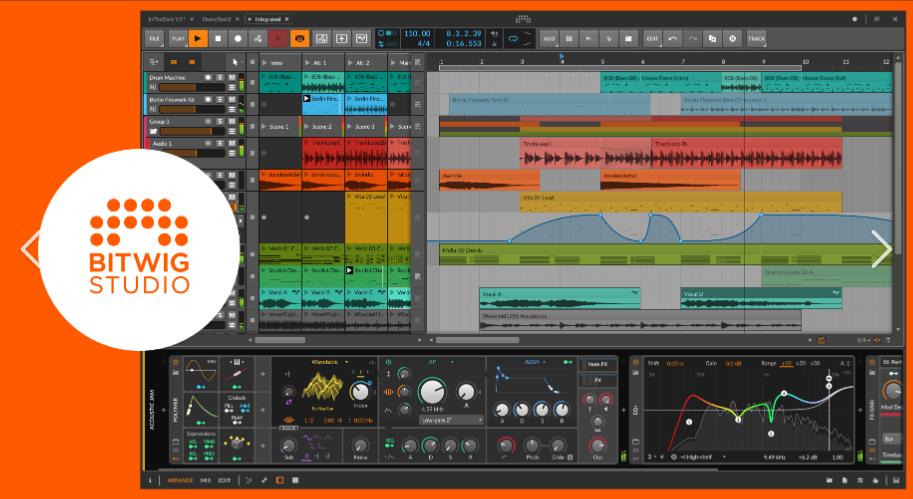This screenshot has height=499, width=913.
Task: Click the duplicate icon next to redo
Action: [x=712, y=38]
